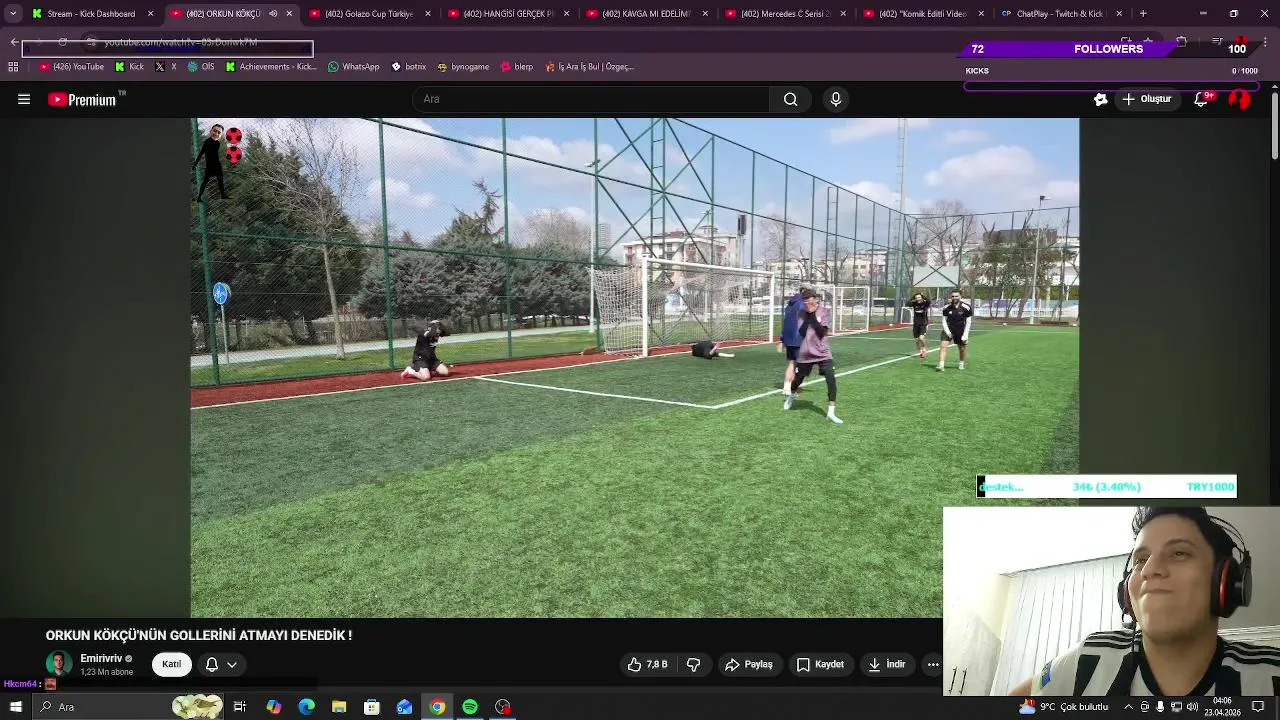The image size is (1280, 720).
Task: Open the OİS bookmark
Action: click(x=201, y=67)
